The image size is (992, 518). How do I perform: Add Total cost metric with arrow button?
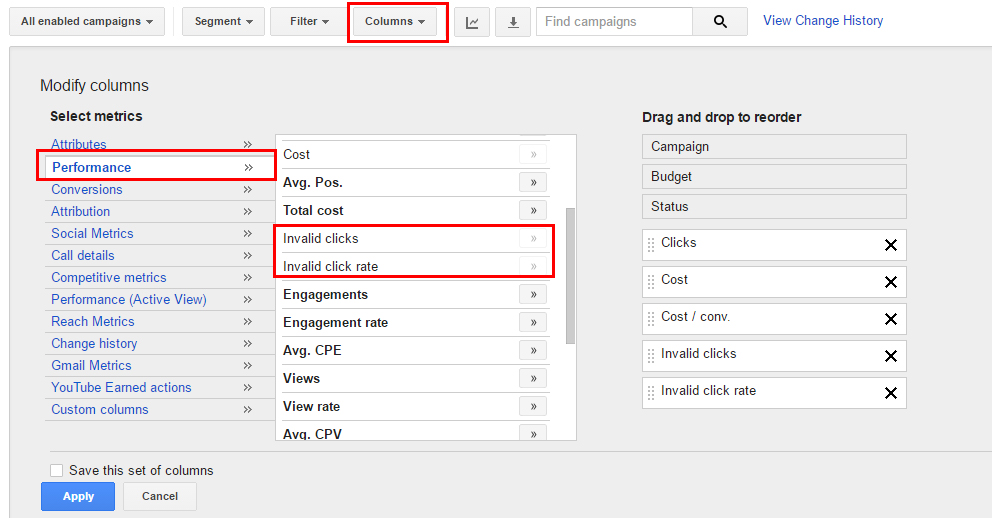(x=533, y=210)
